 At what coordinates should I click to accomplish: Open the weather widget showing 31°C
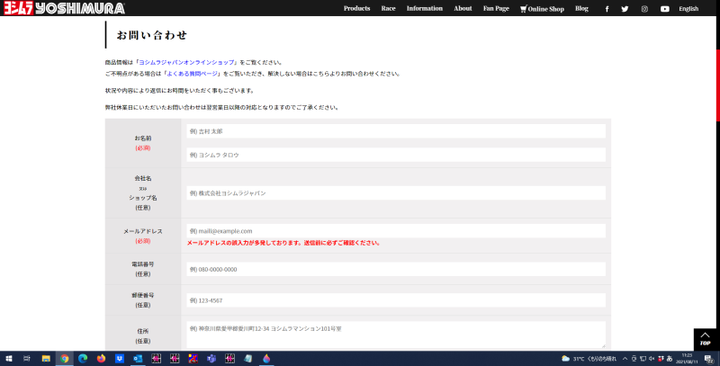[589, 359]
